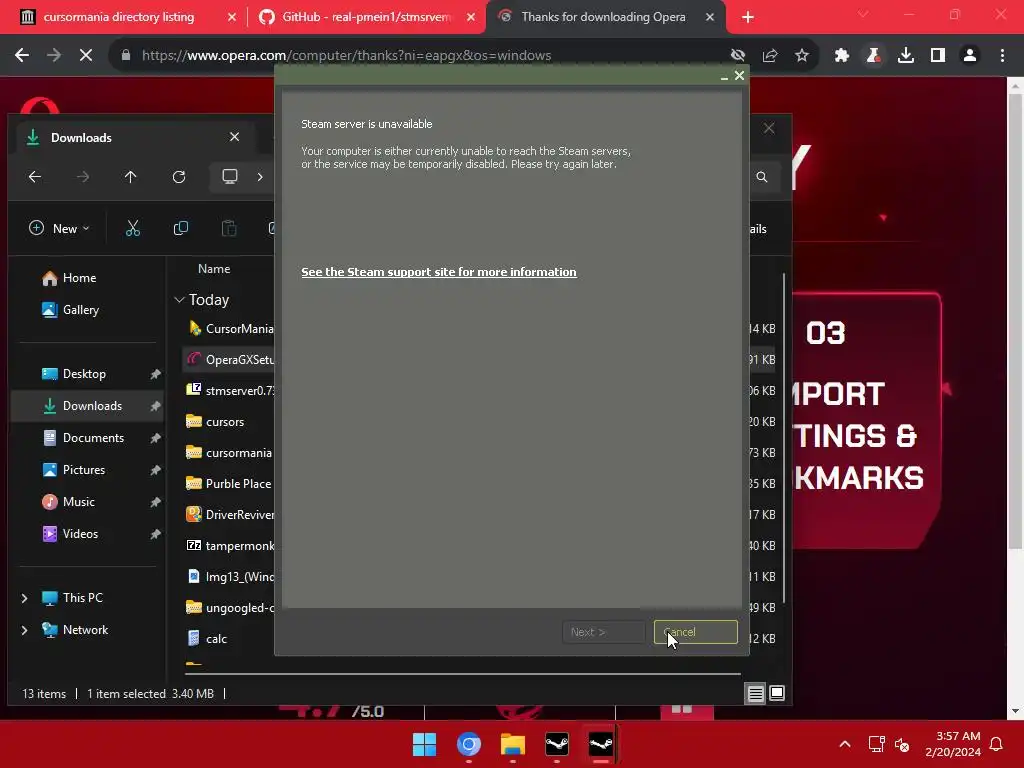Image resolution: width=1024 pixels, height=768 pixels.
Task: Select the Thanks for downloading Opera tab
Action: (x=603, y=17)
